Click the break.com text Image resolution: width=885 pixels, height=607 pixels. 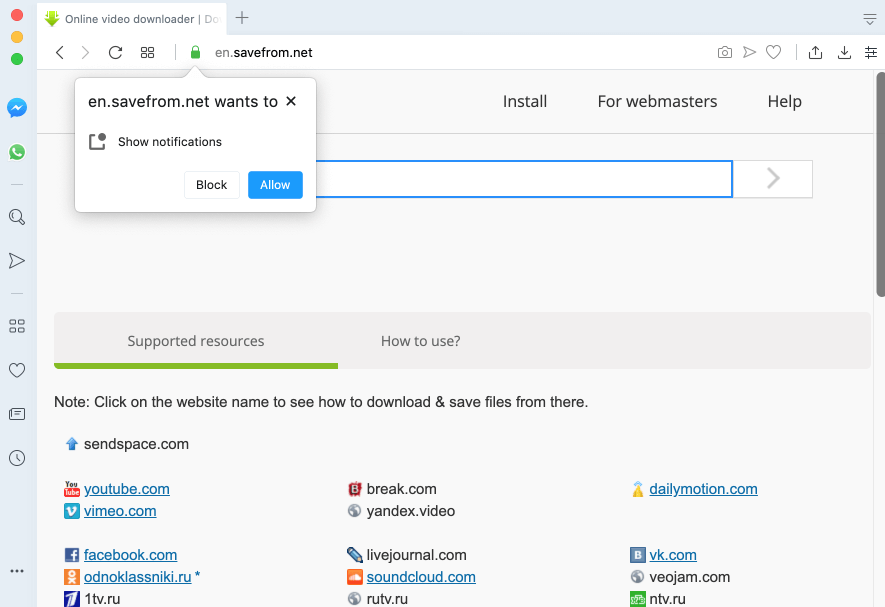click(x=401, y=489)
